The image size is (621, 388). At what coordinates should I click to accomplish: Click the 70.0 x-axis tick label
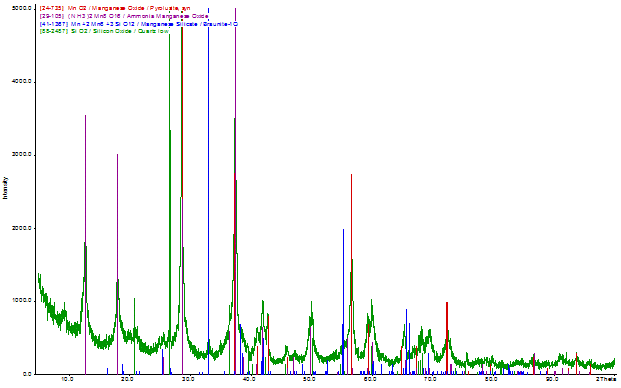click(430, 380)
